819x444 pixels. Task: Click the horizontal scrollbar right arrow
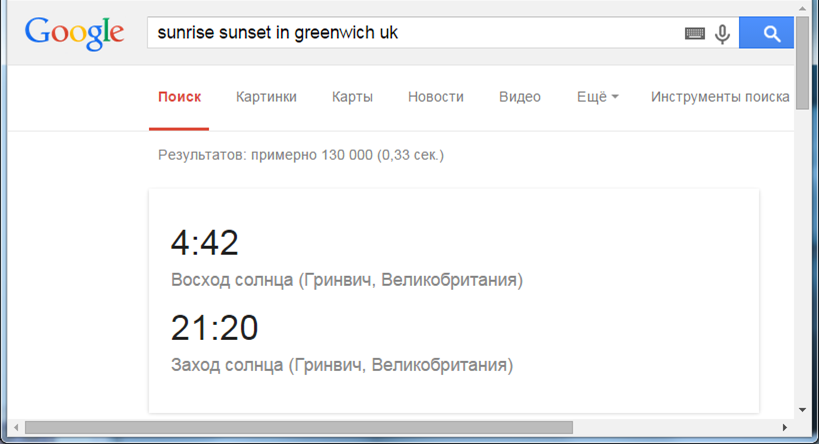(x=785, y=427)
